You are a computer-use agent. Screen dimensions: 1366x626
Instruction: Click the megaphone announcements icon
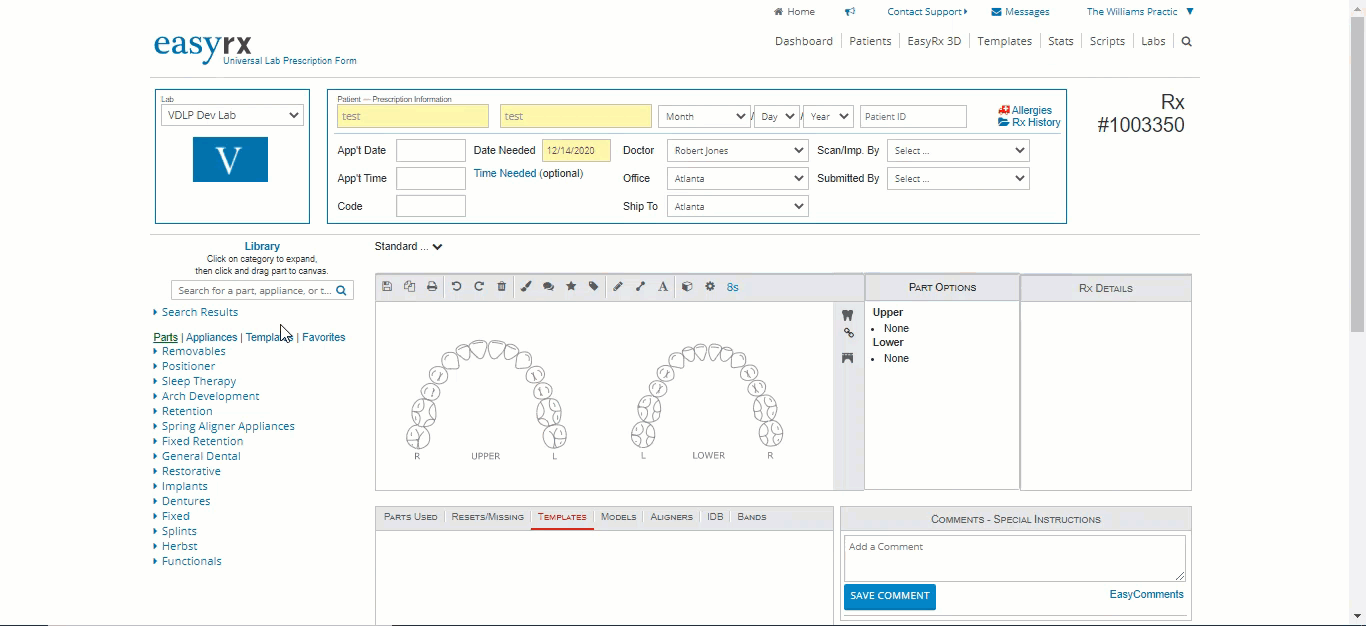click(850, 12)
